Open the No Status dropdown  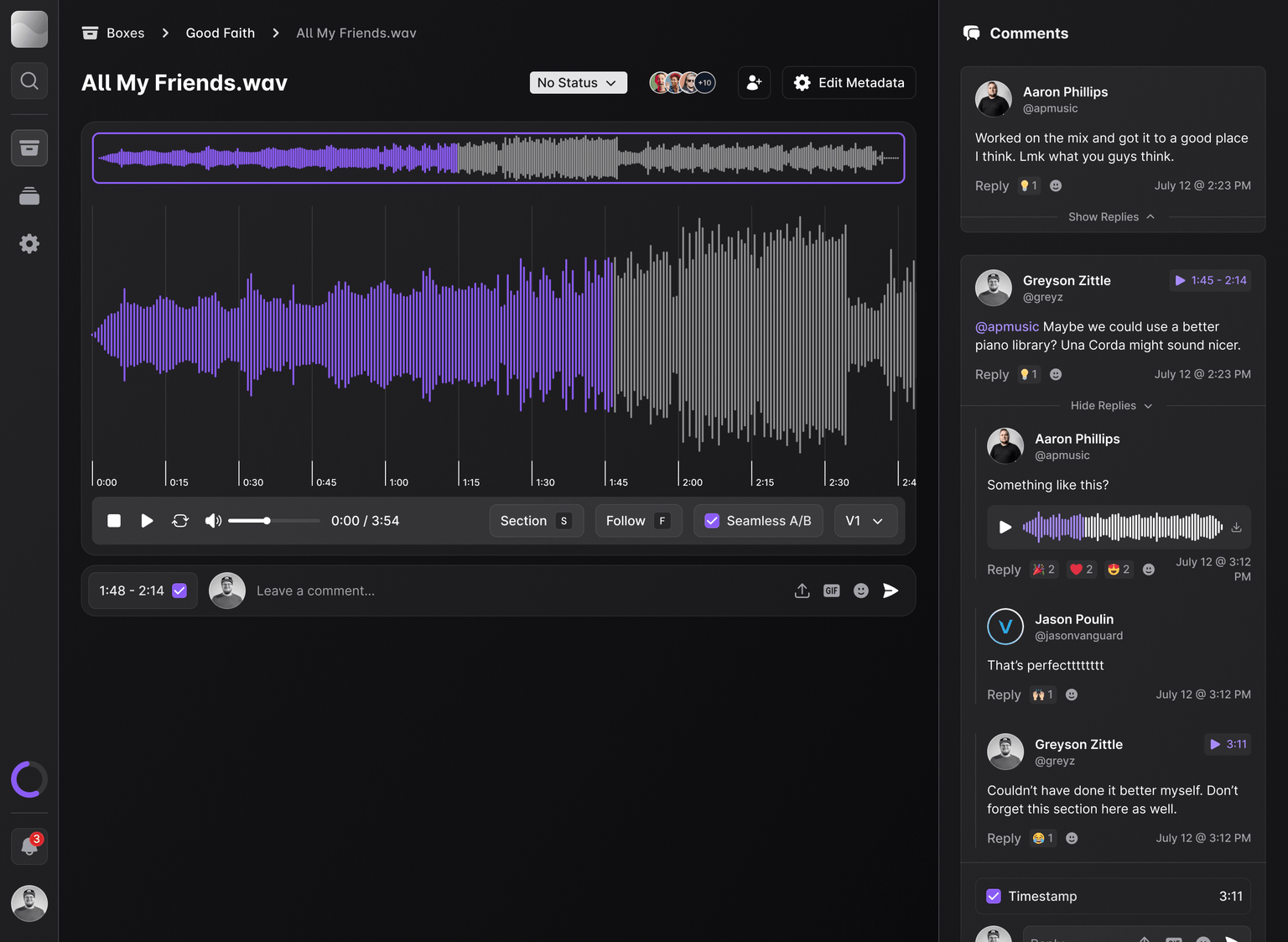tap(578, 83)
